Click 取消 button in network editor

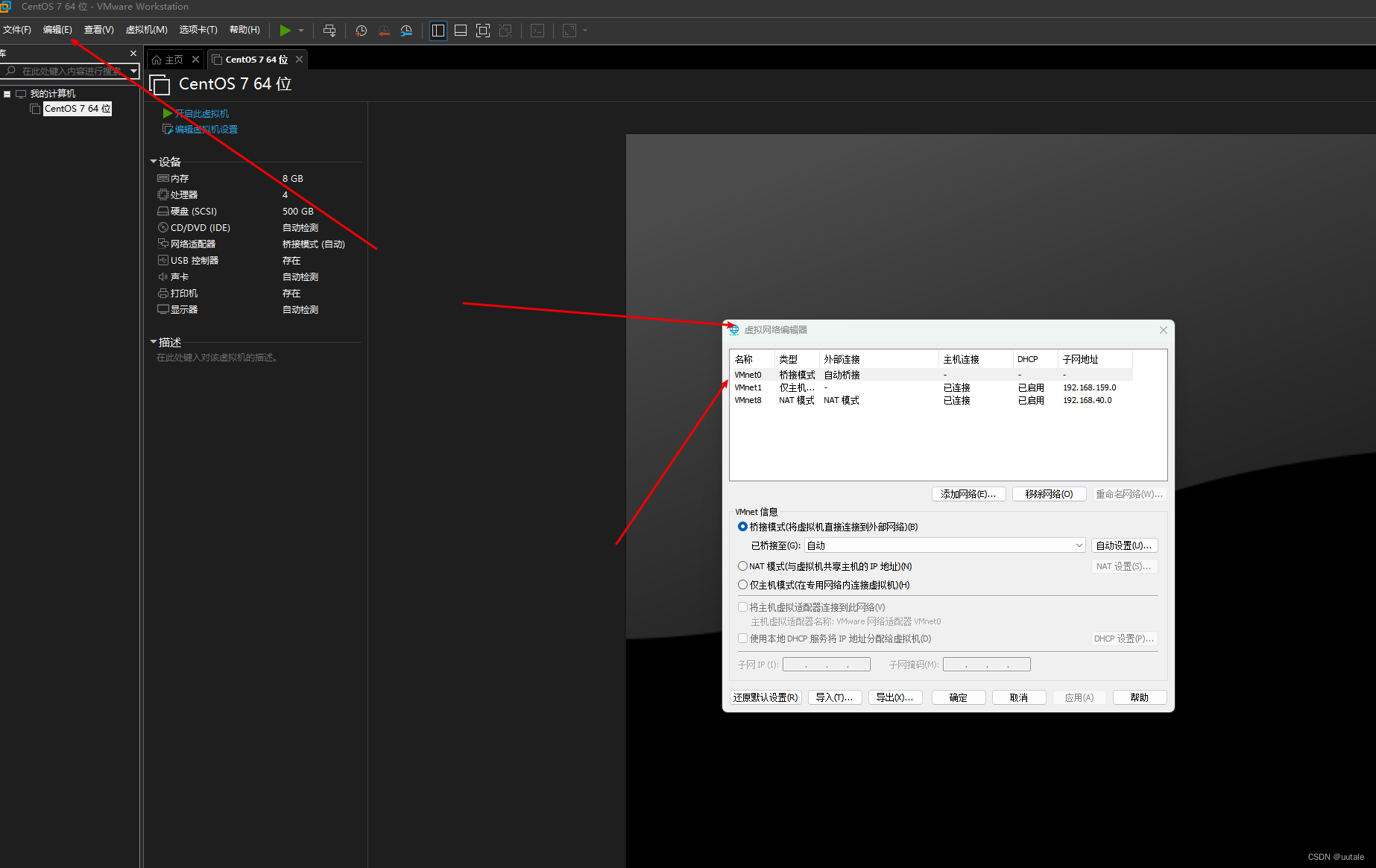tap(1019, 697)
